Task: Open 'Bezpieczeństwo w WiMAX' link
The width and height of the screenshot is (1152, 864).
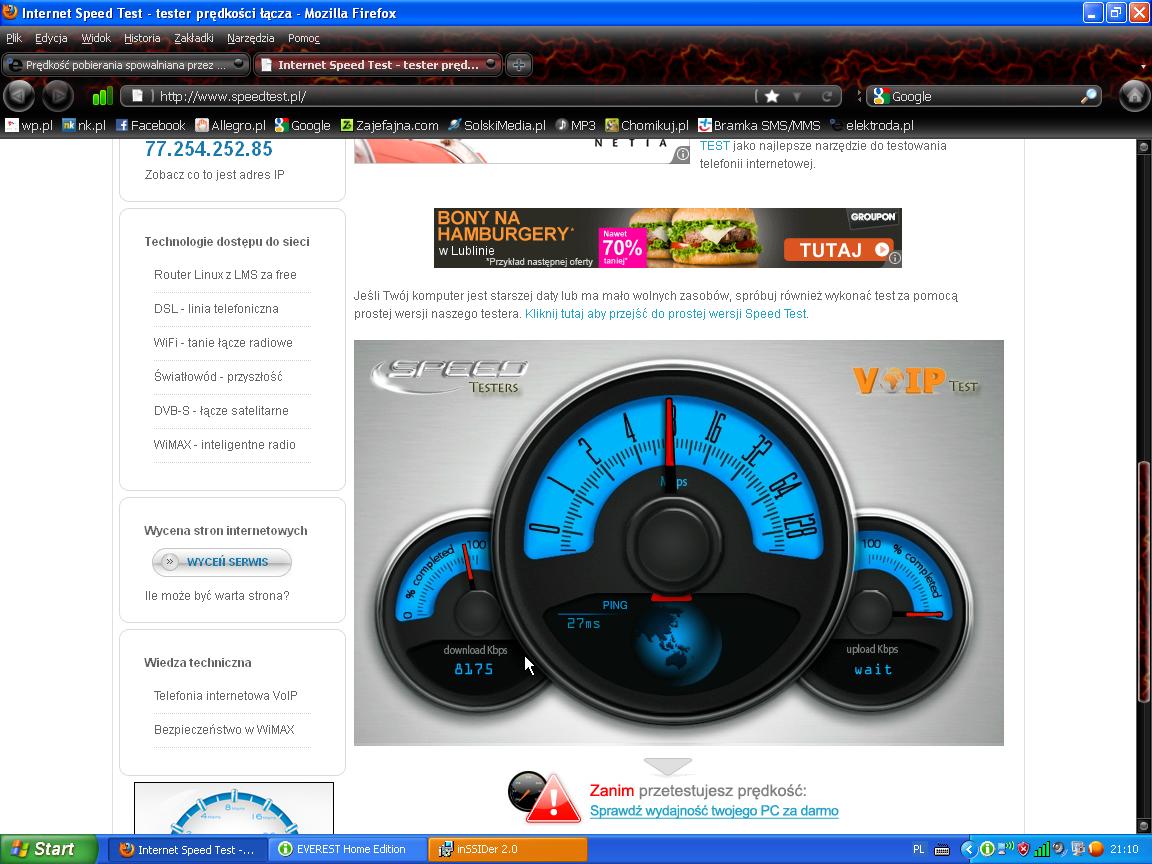Action: 224,730
